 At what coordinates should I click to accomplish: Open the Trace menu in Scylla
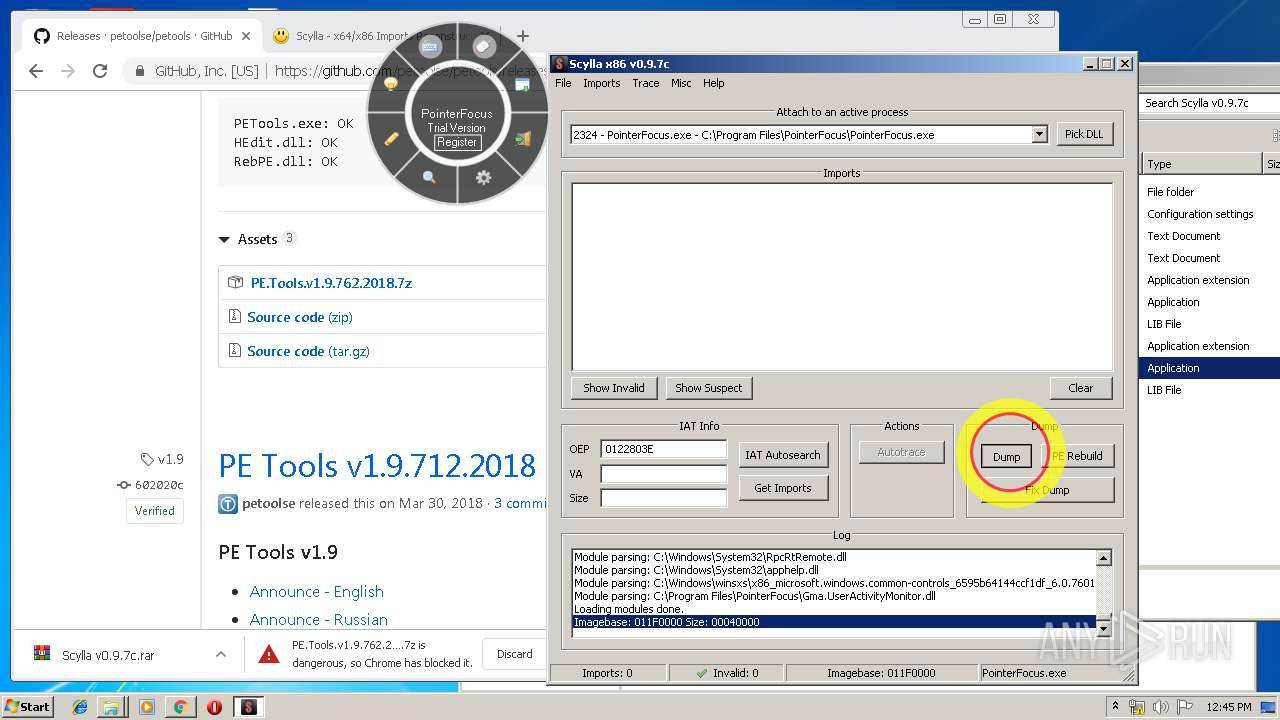(x=646, y=83)
